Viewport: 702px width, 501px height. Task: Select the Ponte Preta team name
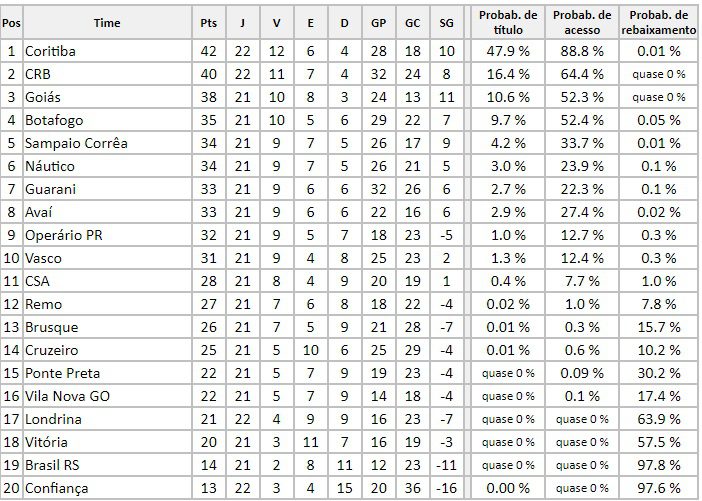64,373
